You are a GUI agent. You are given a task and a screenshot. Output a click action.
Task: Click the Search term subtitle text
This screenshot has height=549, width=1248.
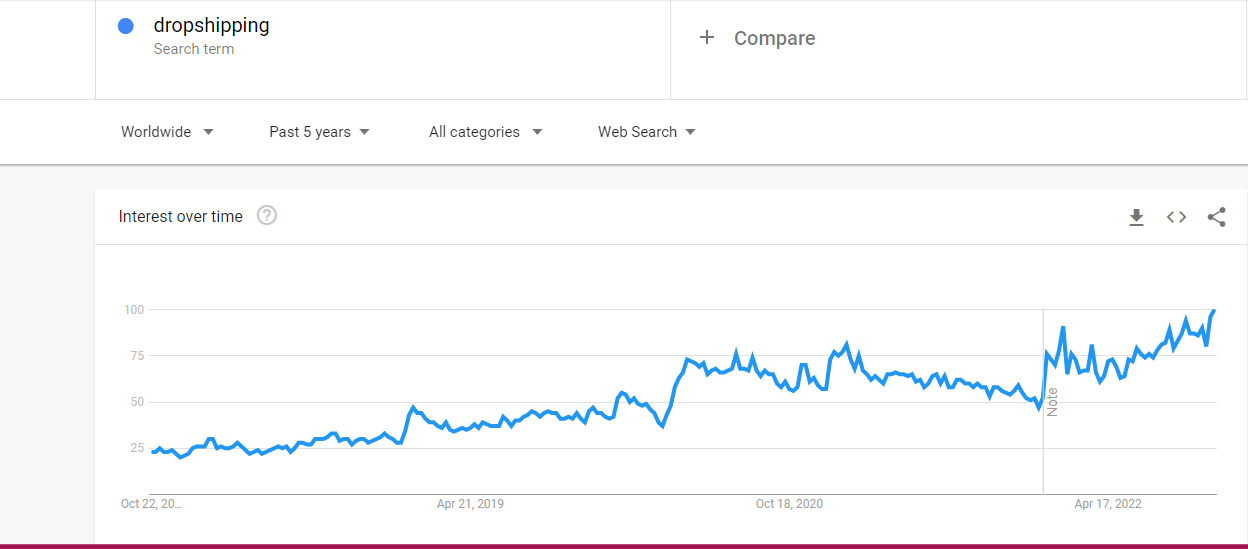[x=194, y=49]
